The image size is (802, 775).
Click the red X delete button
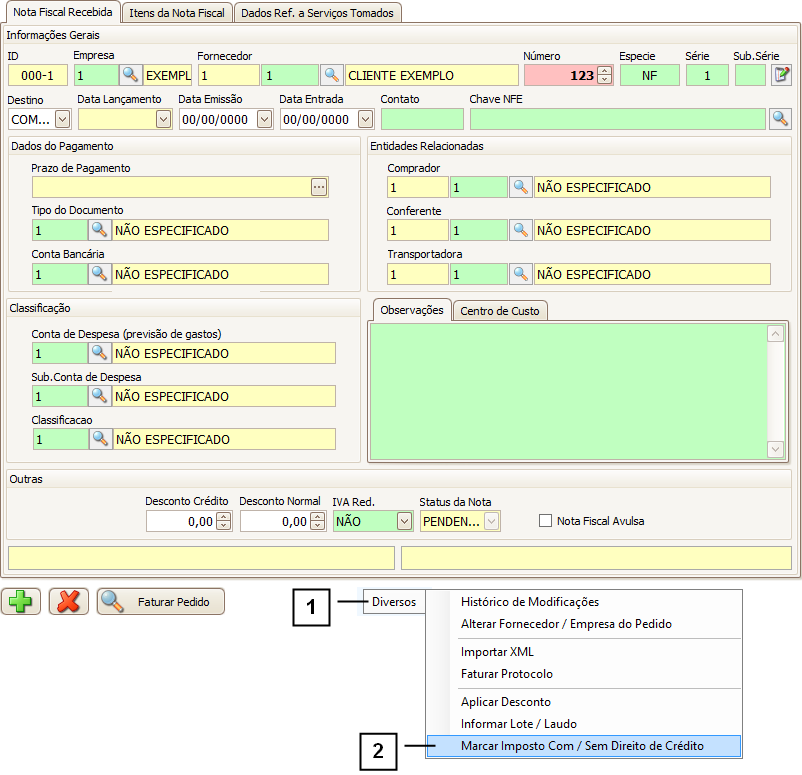coord(68,601)
